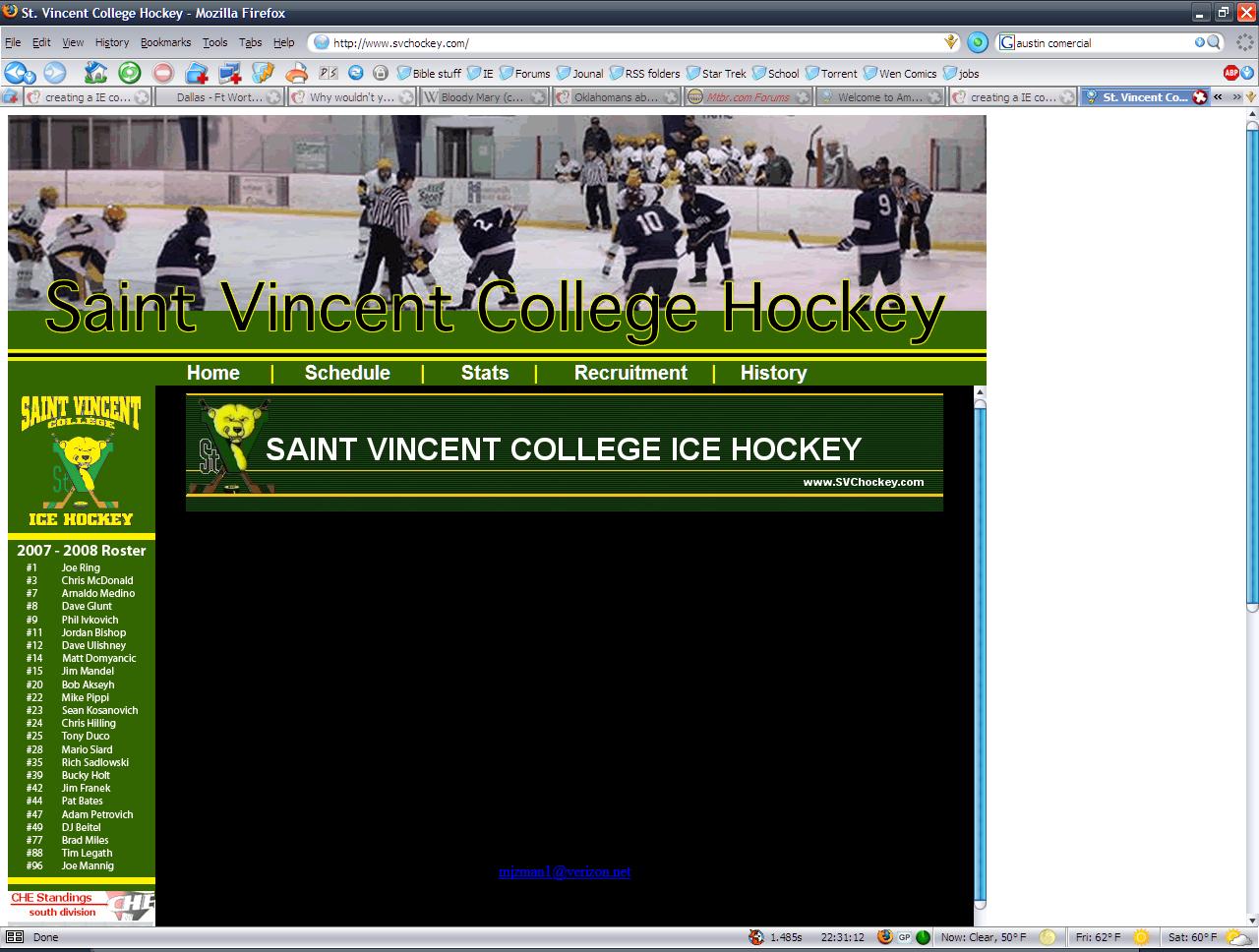
Task: Open the Torrent bookmarks folder
Action: click(x=832, y=73)
